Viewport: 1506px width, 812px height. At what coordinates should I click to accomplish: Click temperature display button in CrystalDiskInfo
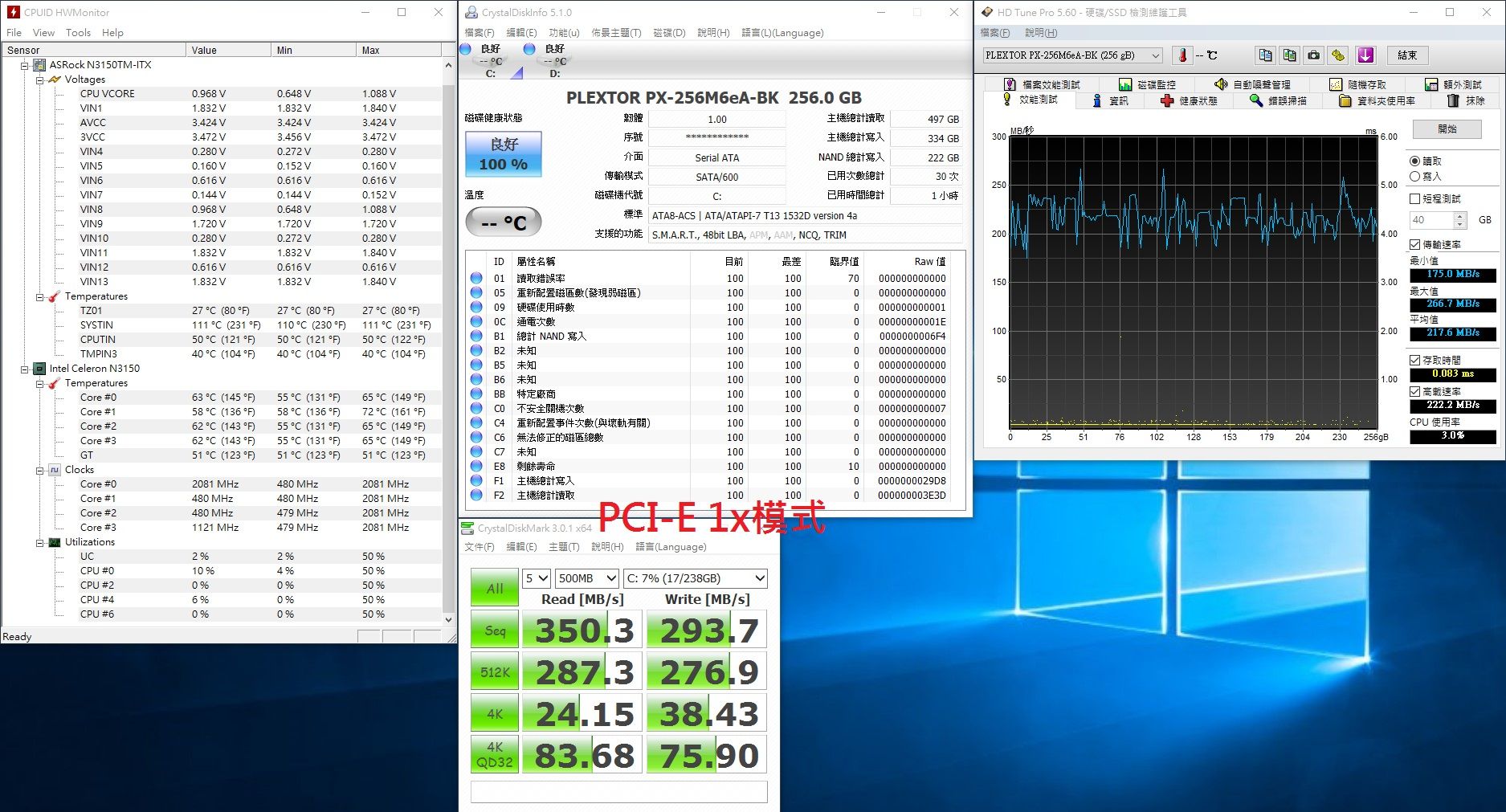[504, 222]
